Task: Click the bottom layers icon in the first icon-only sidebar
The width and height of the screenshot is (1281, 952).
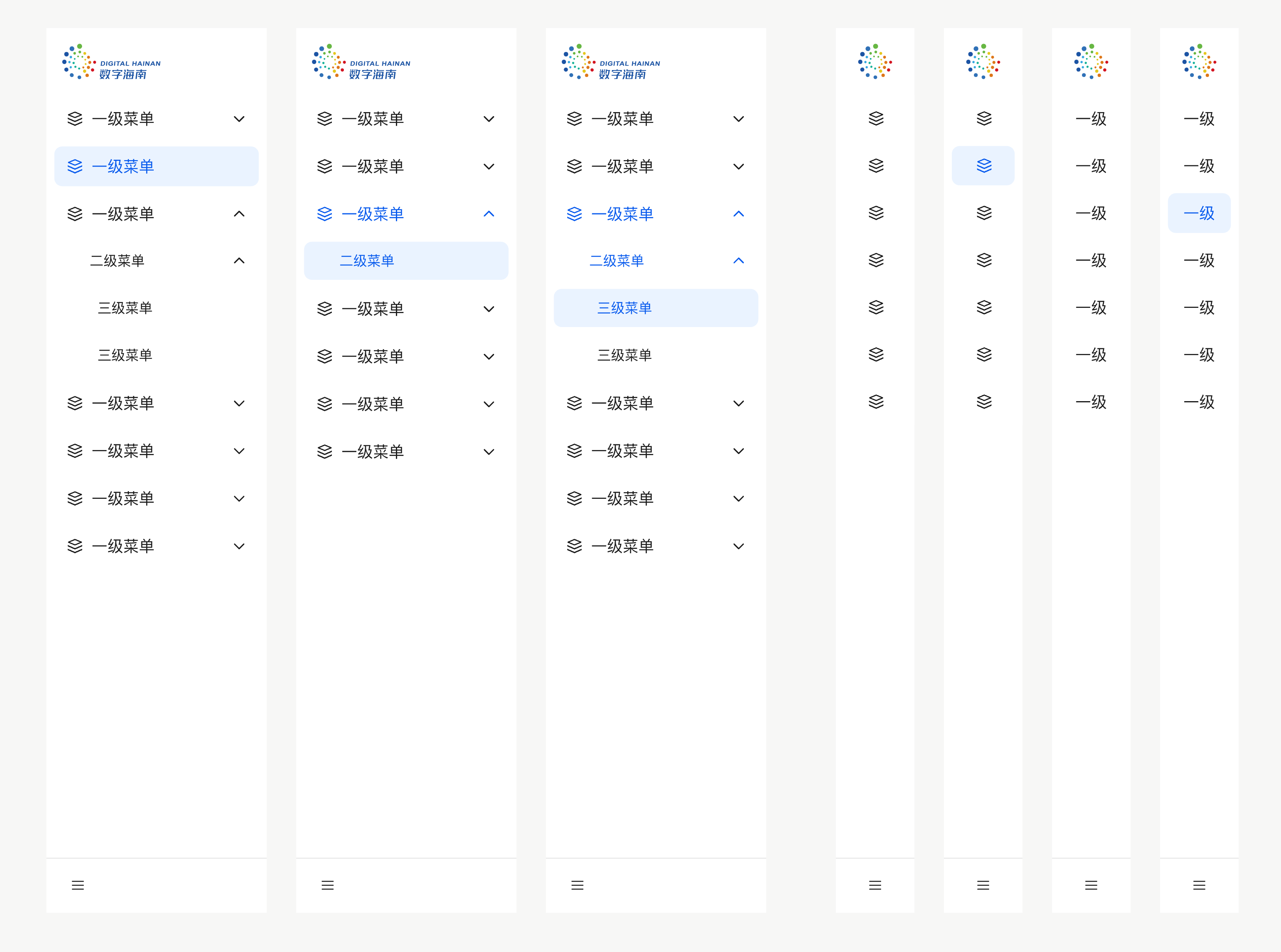Action: coord(876,402)
